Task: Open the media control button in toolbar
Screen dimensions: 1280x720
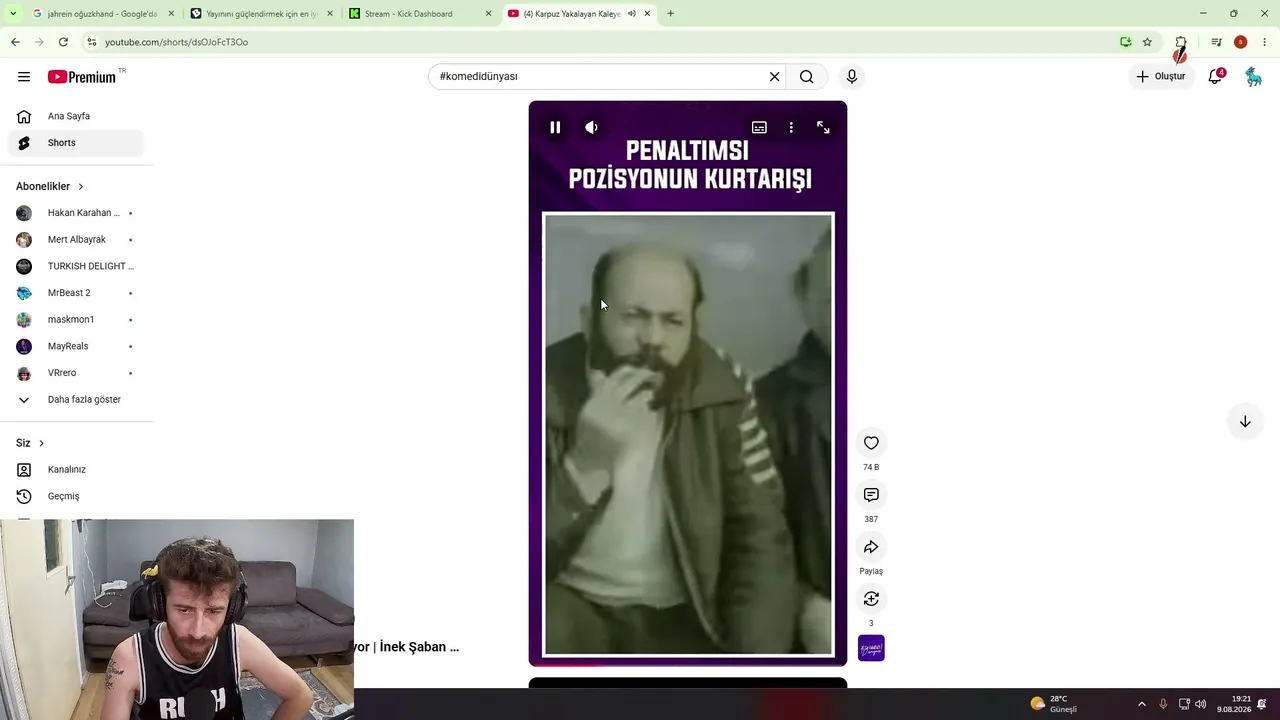Action: 1216,42
